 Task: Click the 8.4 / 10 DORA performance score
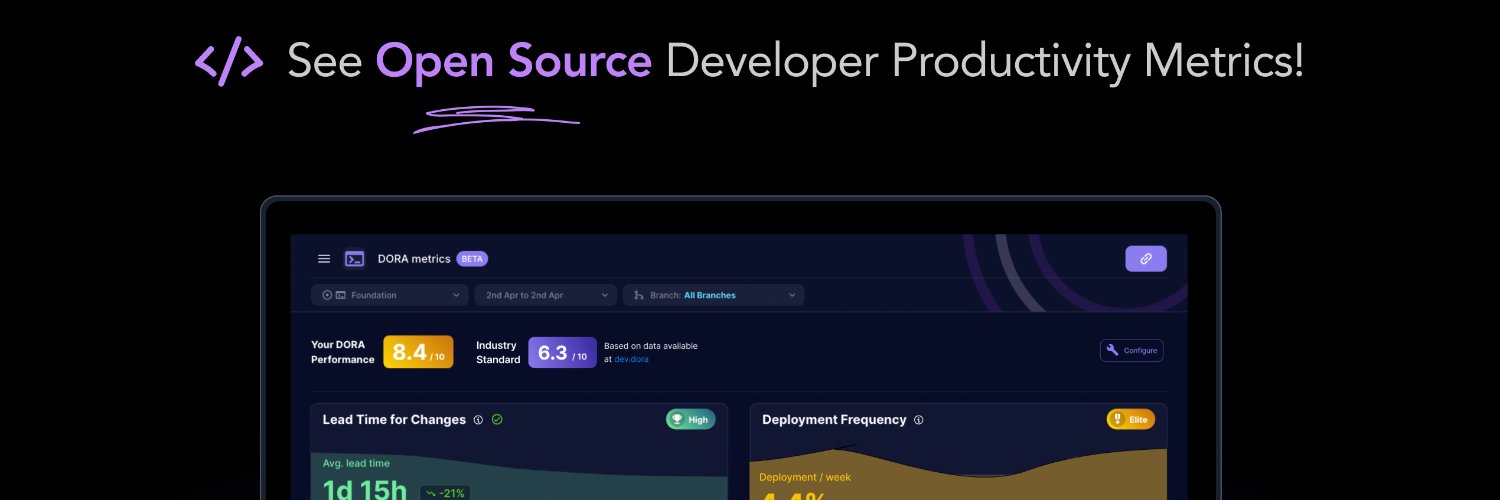(418, 352)
